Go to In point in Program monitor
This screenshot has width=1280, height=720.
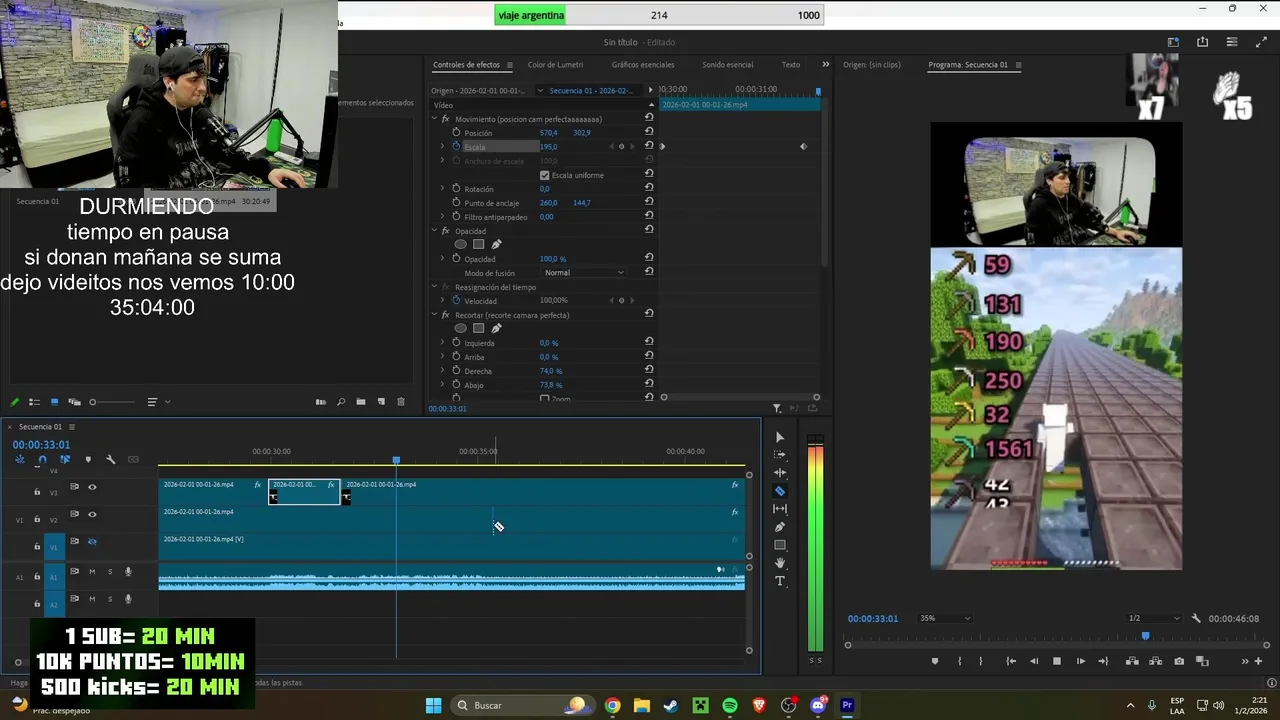(1011, 661)
